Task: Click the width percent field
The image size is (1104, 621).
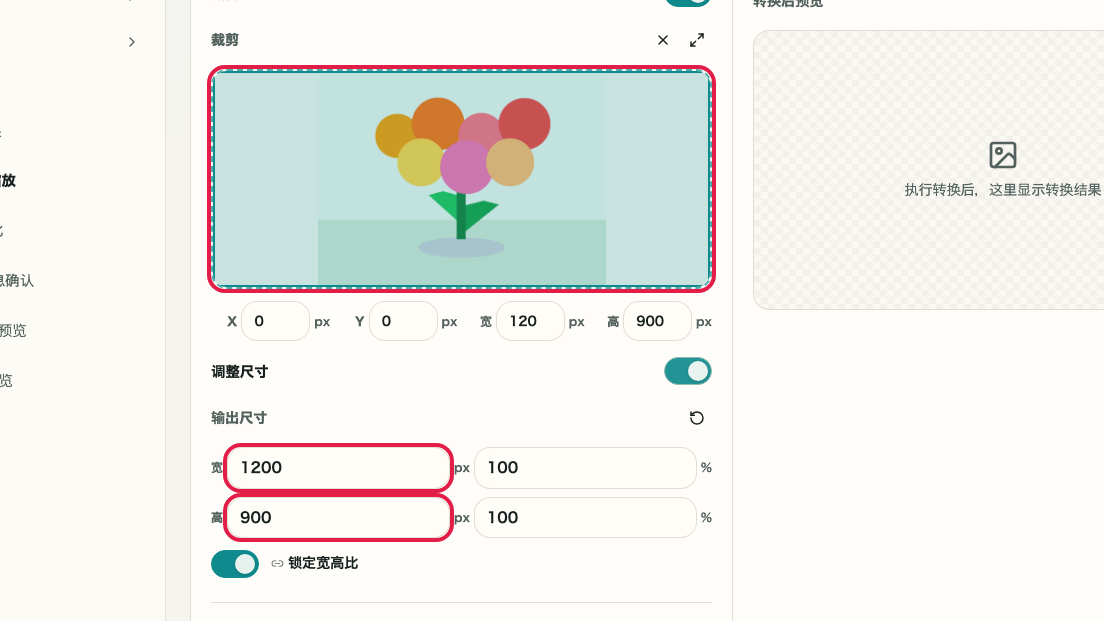Action: [x=585, y=468]
